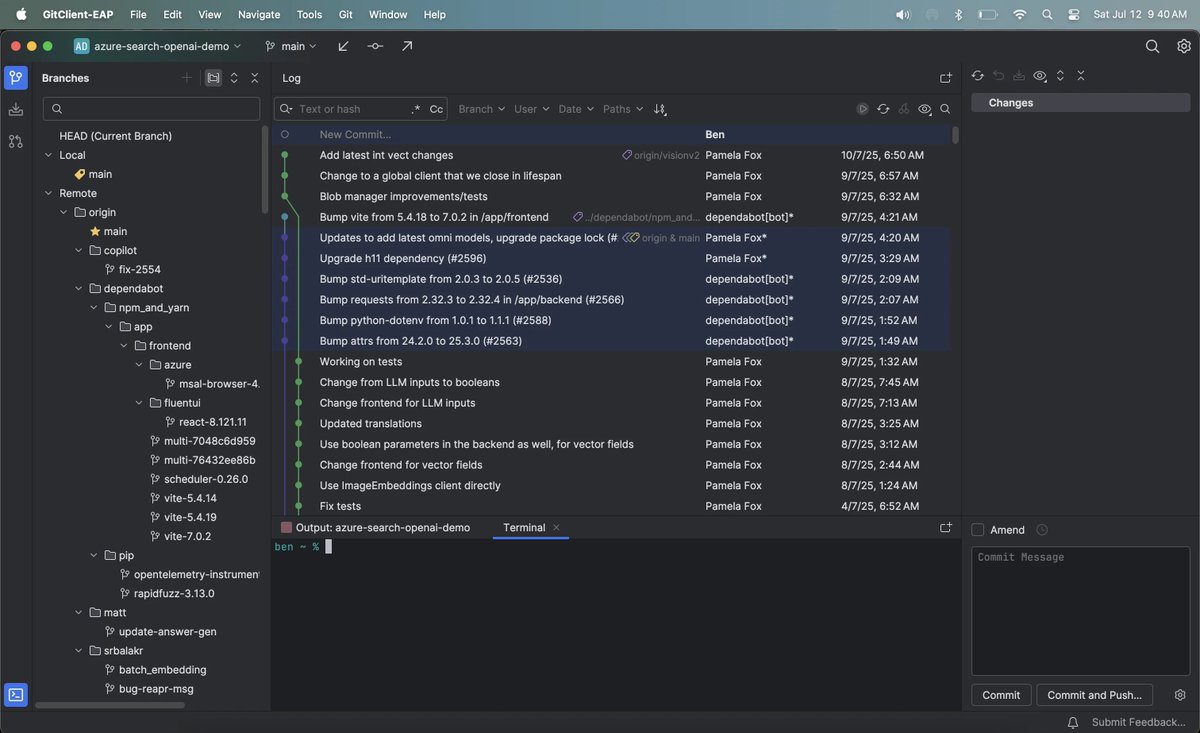
Task: Click the log search magnifier icon
Action: point(945,109)
